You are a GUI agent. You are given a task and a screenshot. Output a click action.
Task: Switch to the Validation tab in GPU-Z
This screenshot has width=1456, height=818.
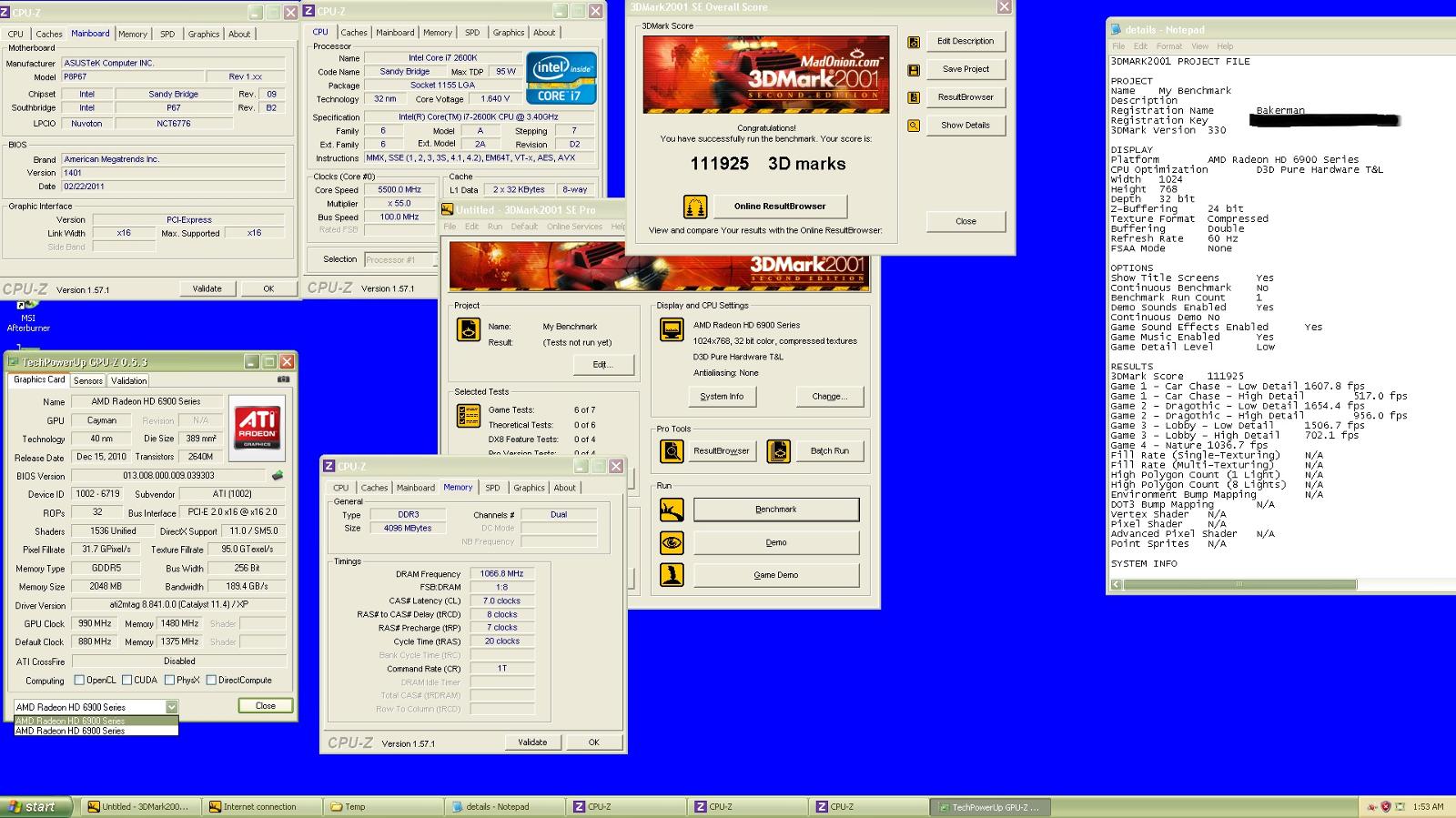[x=128, y=381]
